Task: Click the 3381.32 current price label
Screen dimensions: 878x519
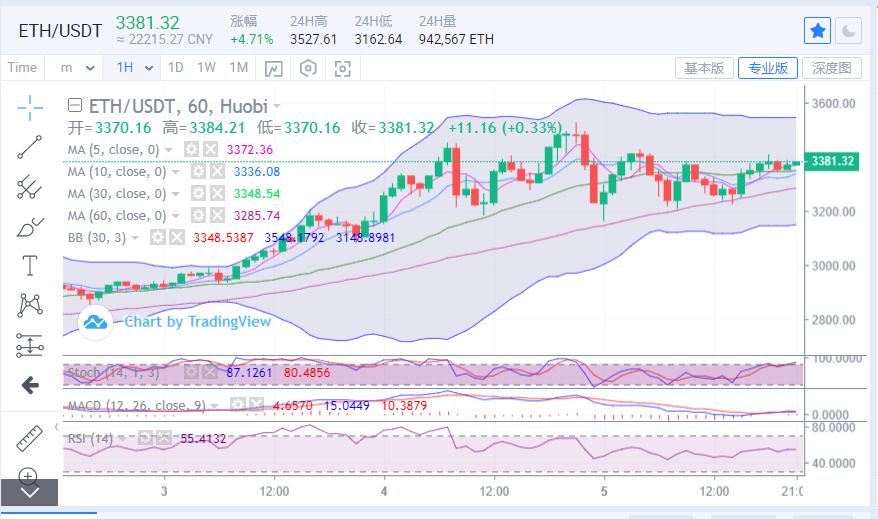Action: click(x=831, y=161)
